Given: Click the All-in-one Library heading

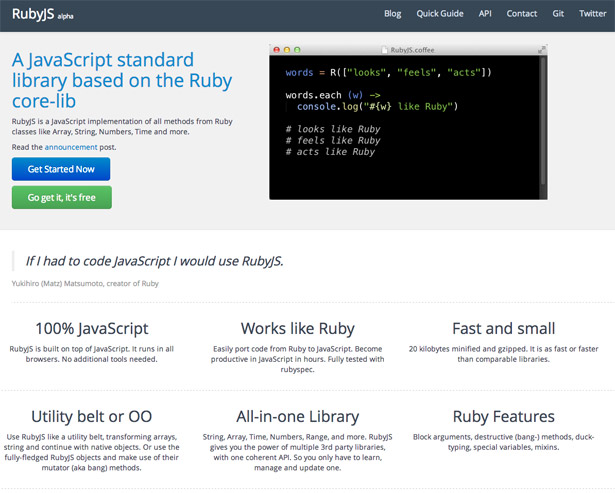Looking at the screenshot, I should pos(298,417).
